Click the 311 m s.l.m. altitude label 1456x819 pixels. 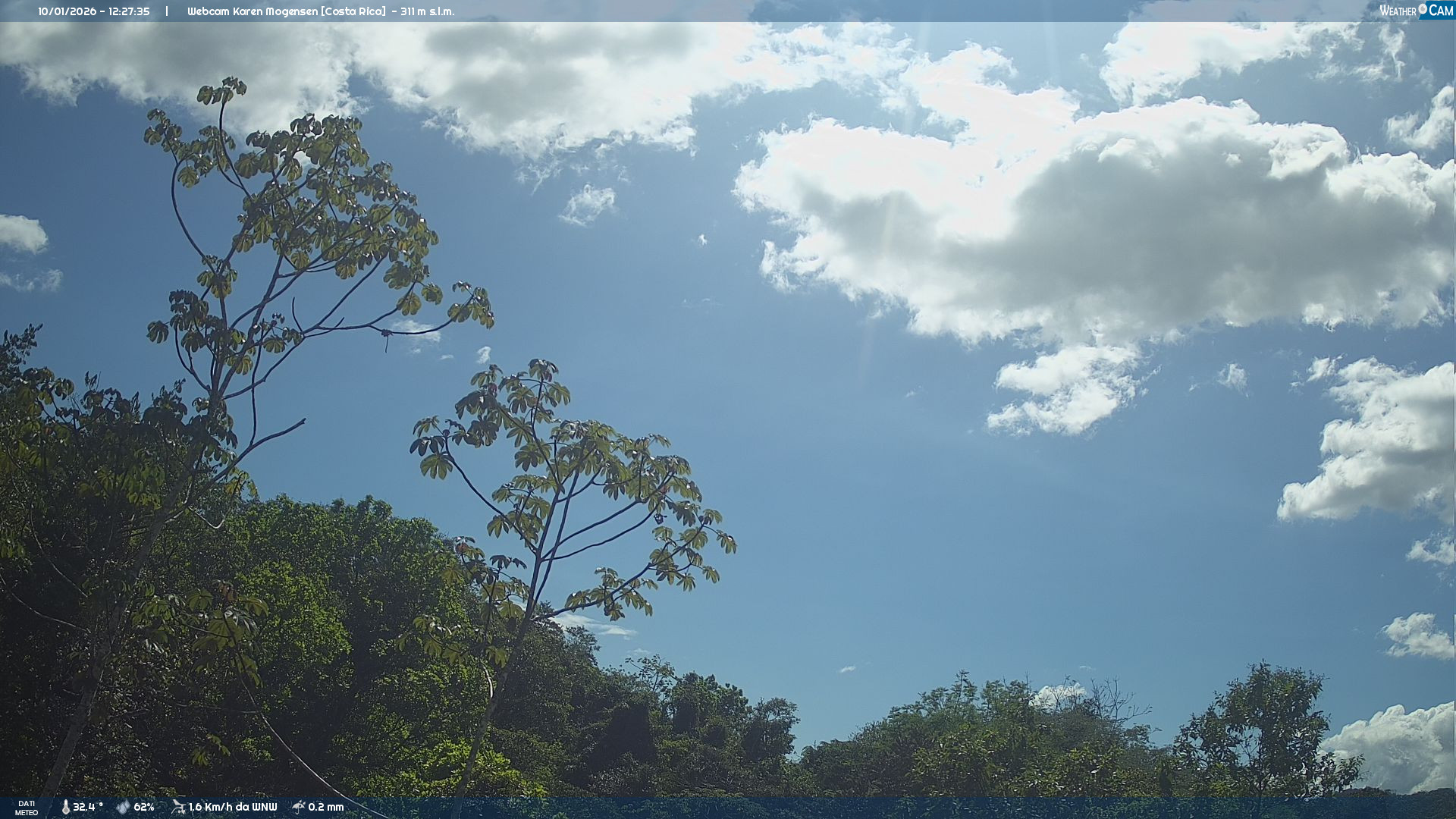tap(428, 11)
